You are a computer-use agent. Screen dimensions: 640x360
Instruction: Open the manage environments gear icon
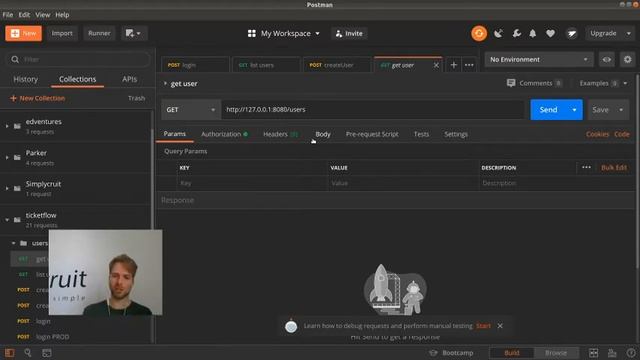coord(627,60)
